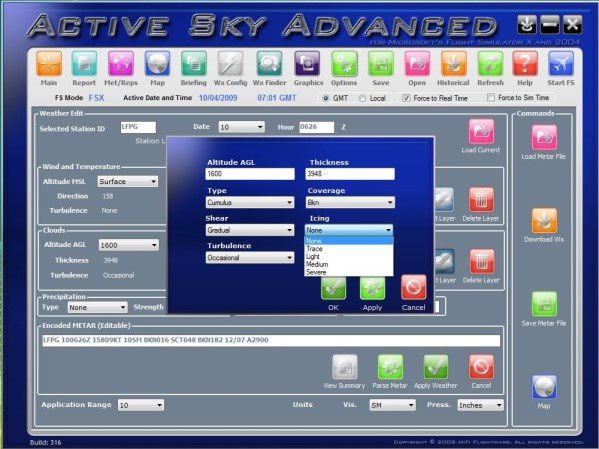Click the Encoded METAR text field
Image resolution: width=599 pixels, height=449 pixels.
tap(271, 340)
